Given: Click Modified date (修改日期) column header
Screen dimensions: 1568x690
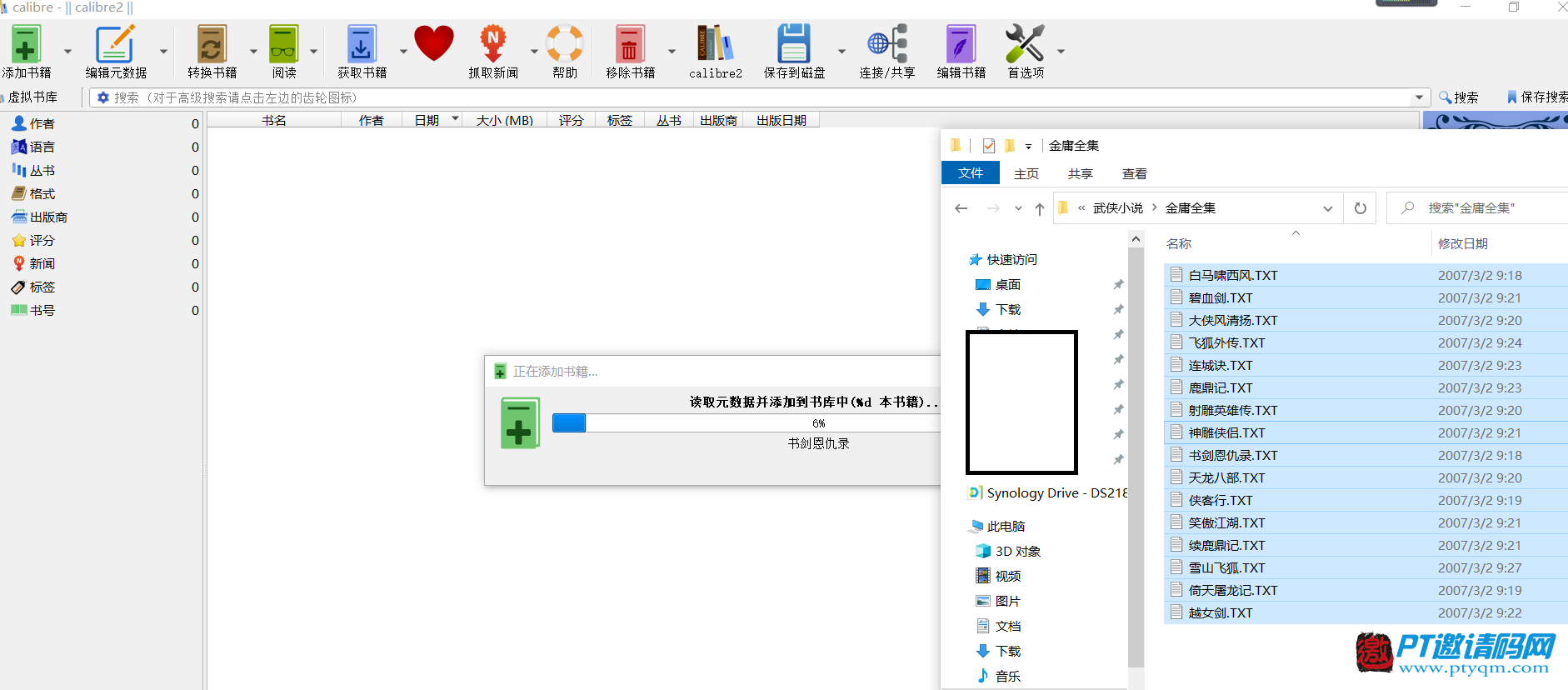Looking at the screenshot, I should 1463,243.
